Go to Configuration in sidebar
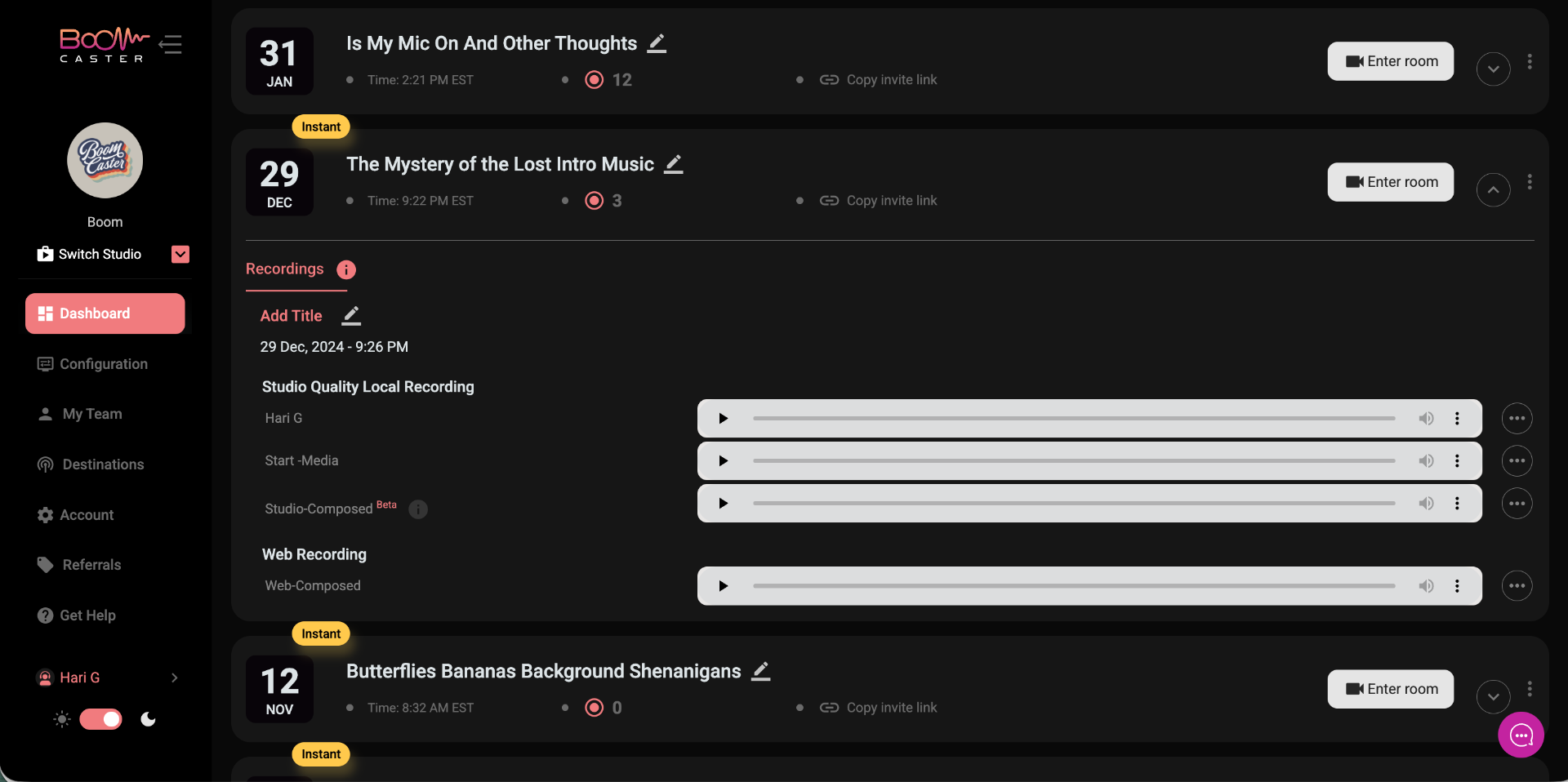 pos(92,364)
